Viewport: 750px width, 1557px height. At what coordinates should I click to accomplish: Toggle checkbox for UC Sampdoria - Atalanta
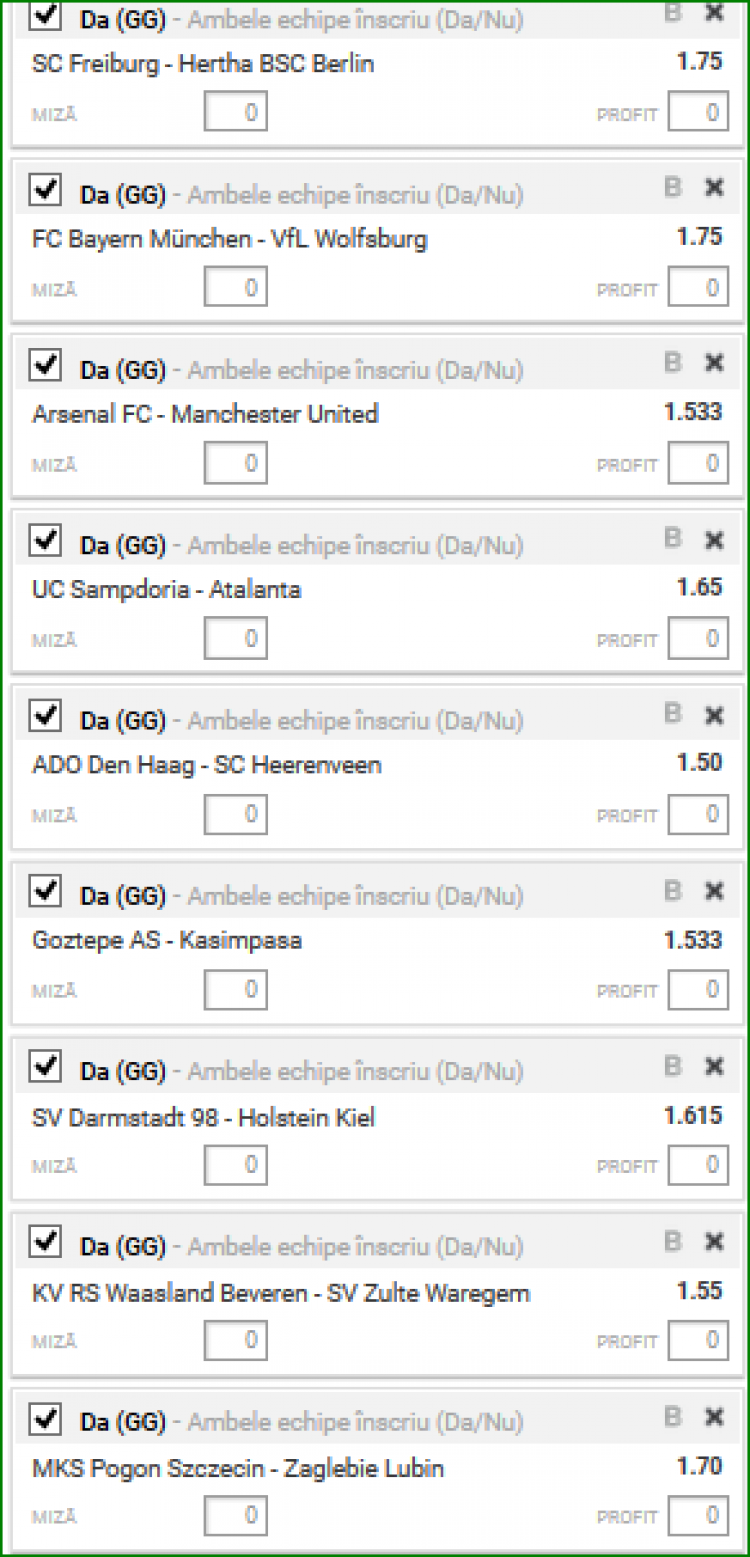point(46,541)
